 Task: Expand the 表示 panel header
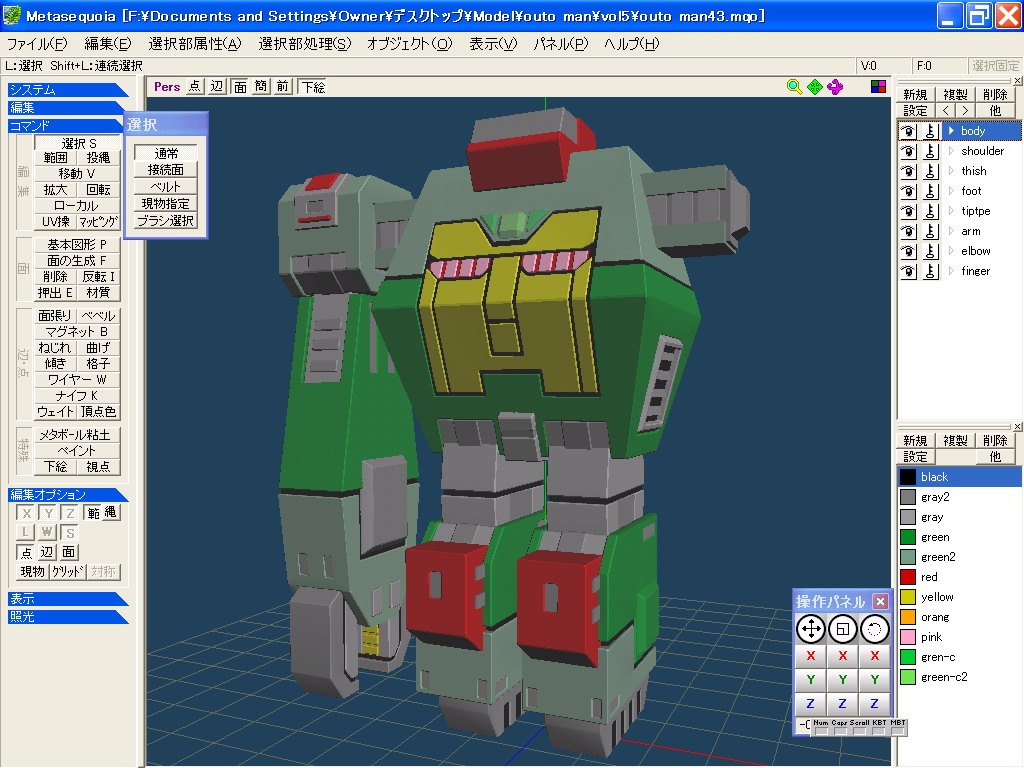pyautogui.click(x=68, y=599)
